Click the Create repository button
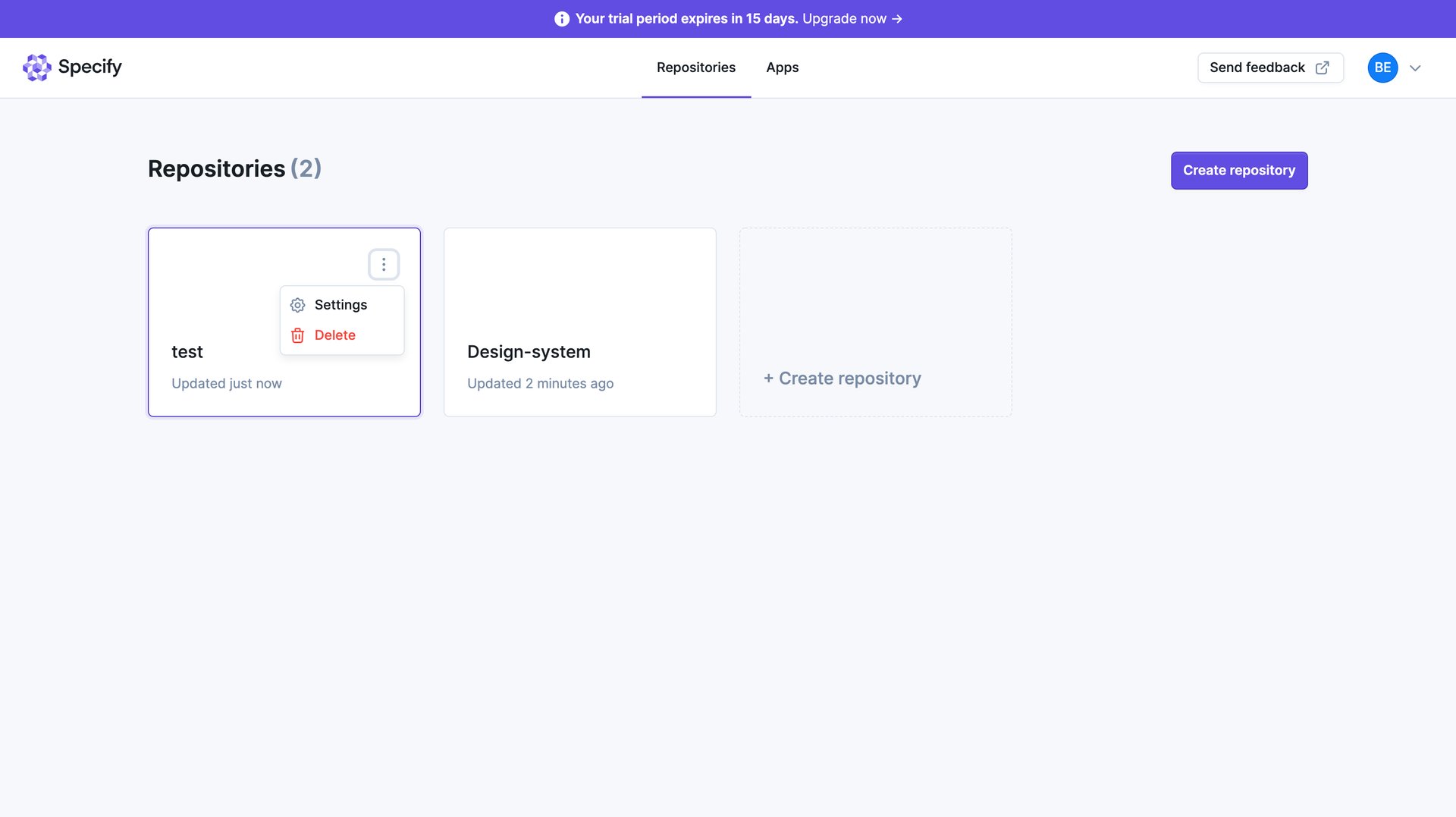The image size is (1456, 817). 1238,170
